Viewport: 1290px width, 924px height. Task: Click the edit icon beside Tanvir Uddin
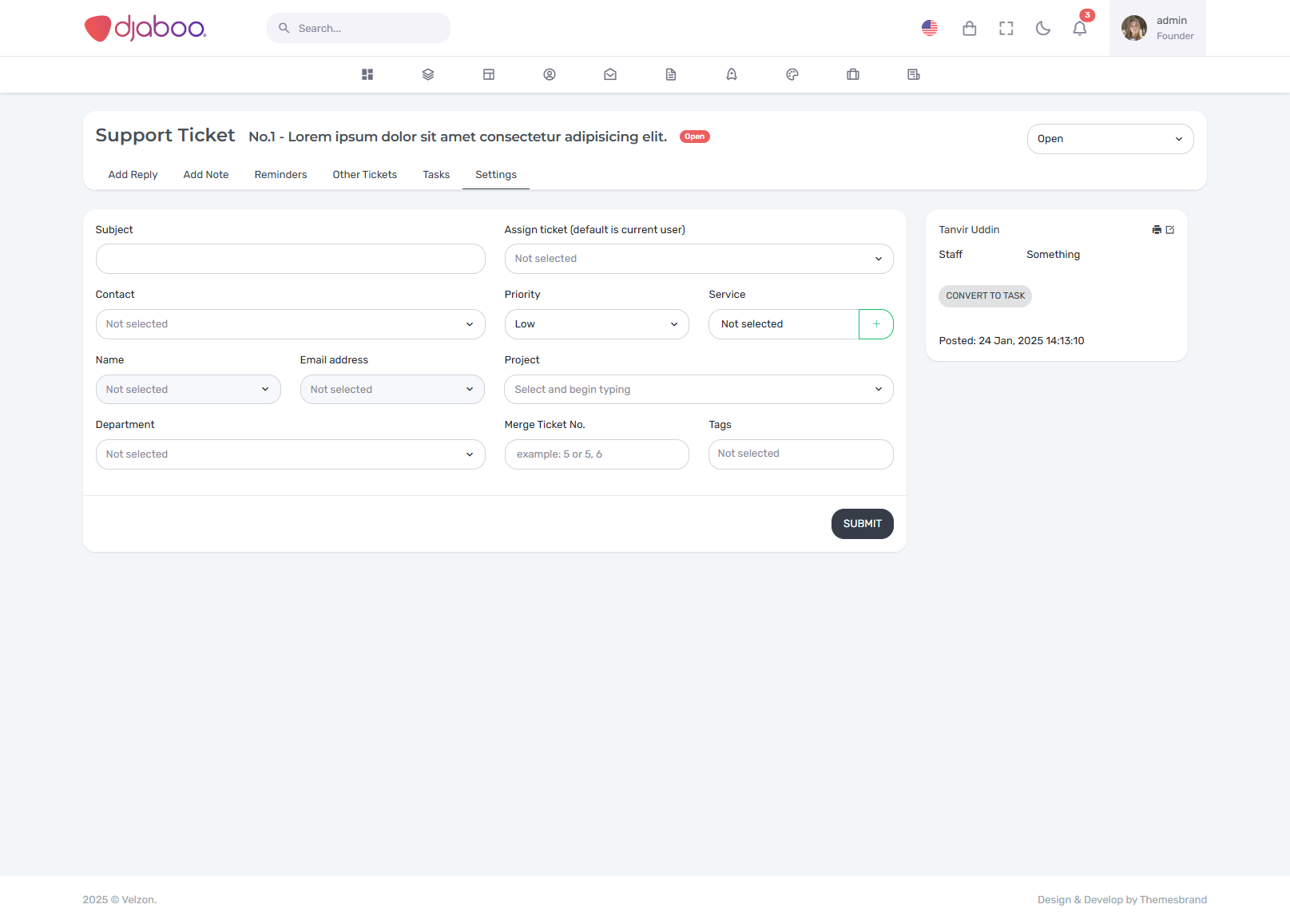(1170, 230)
